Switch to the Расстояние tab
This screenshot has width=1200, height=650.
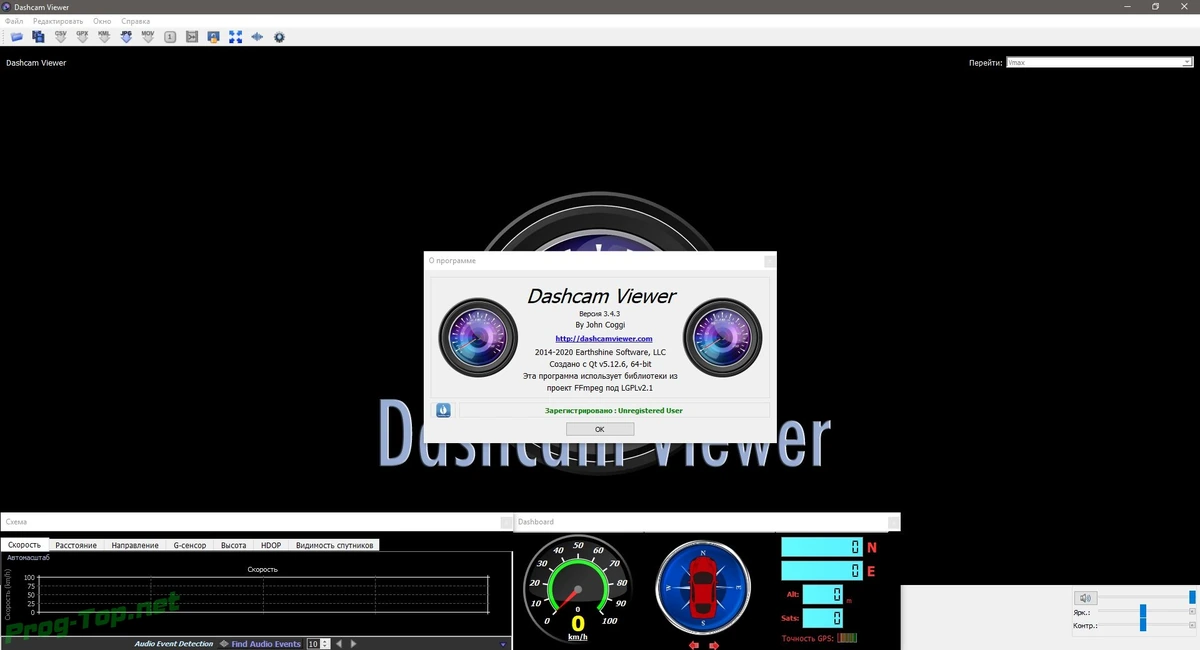(76, 545)
